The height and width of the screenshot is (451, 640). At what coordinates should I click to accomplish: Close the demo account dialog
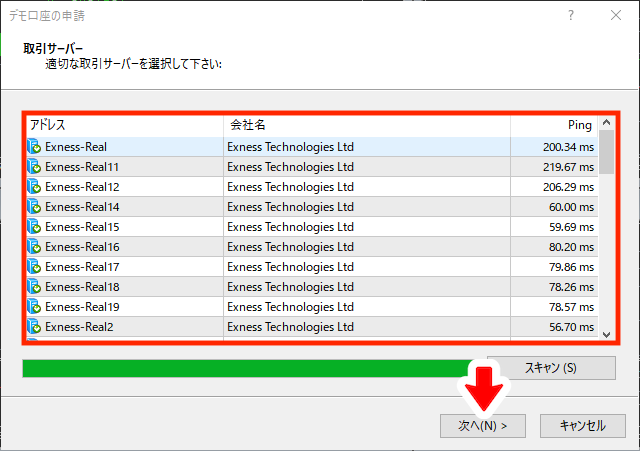(616, 16)
